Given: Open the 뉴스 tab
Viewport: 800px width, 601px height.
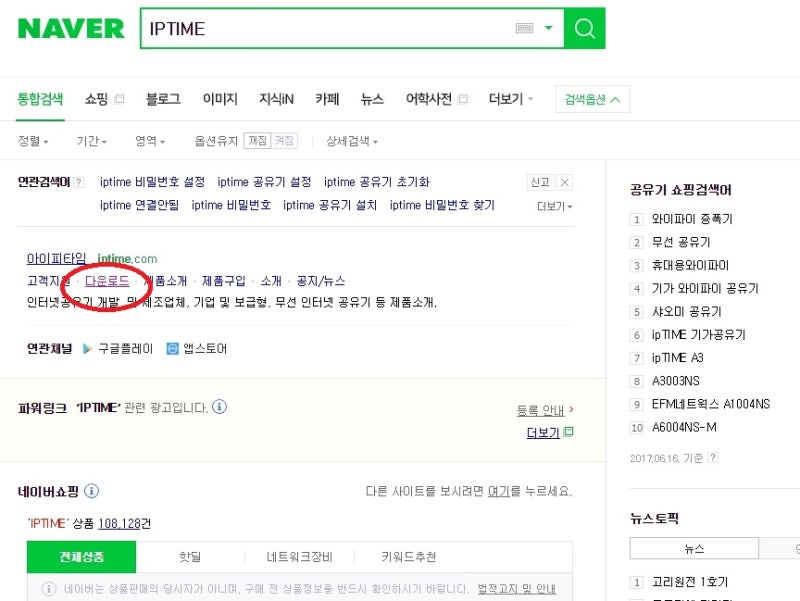Looking at the screenshot, I should [372, 99].
